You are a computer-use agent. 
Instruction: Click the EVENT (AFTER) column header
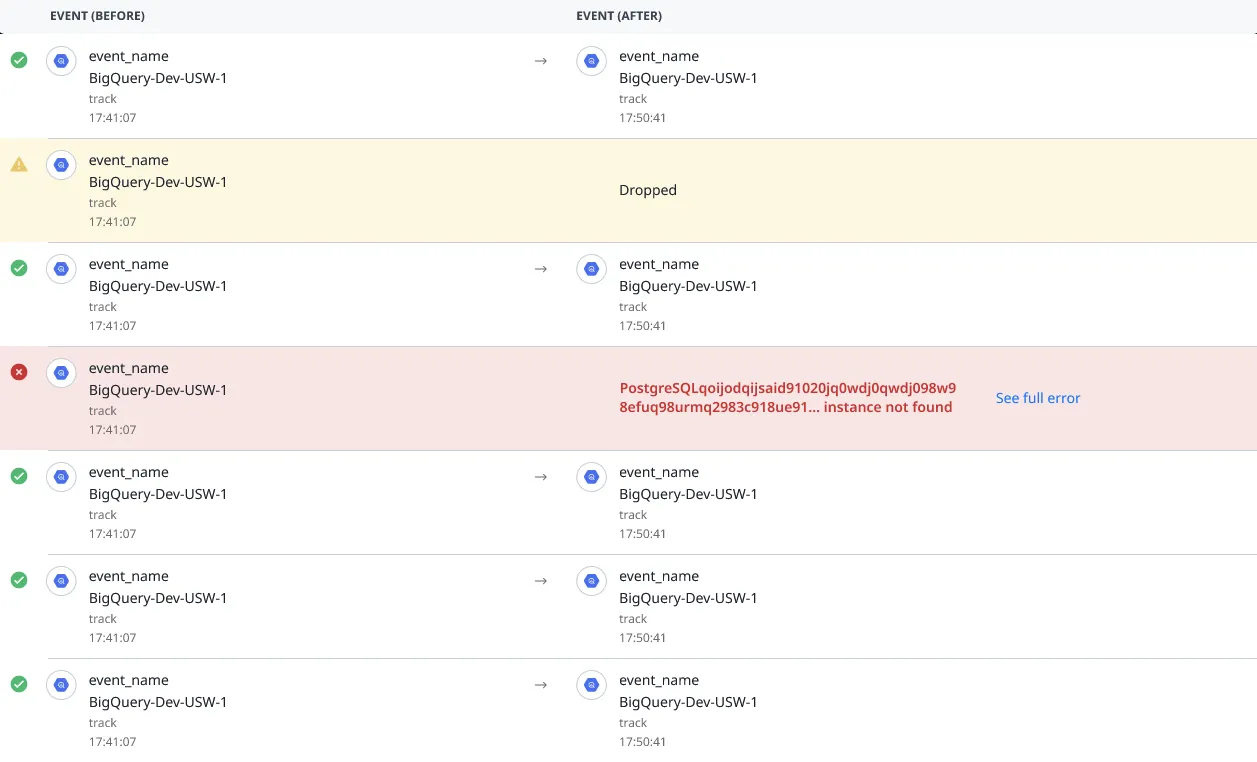click(619, 16)
